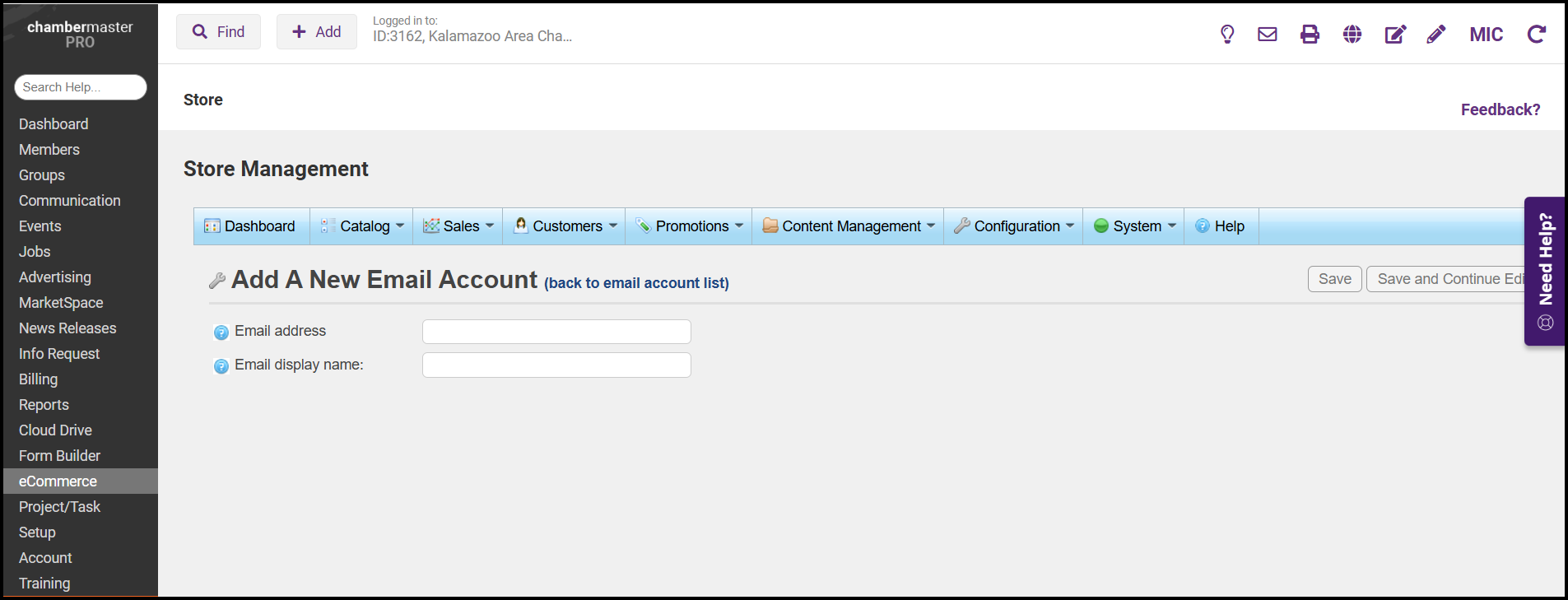Expand the Sales dropdown menu
Image resolution: width=1568 pixels, height=600 pixels.
point(458,226)
